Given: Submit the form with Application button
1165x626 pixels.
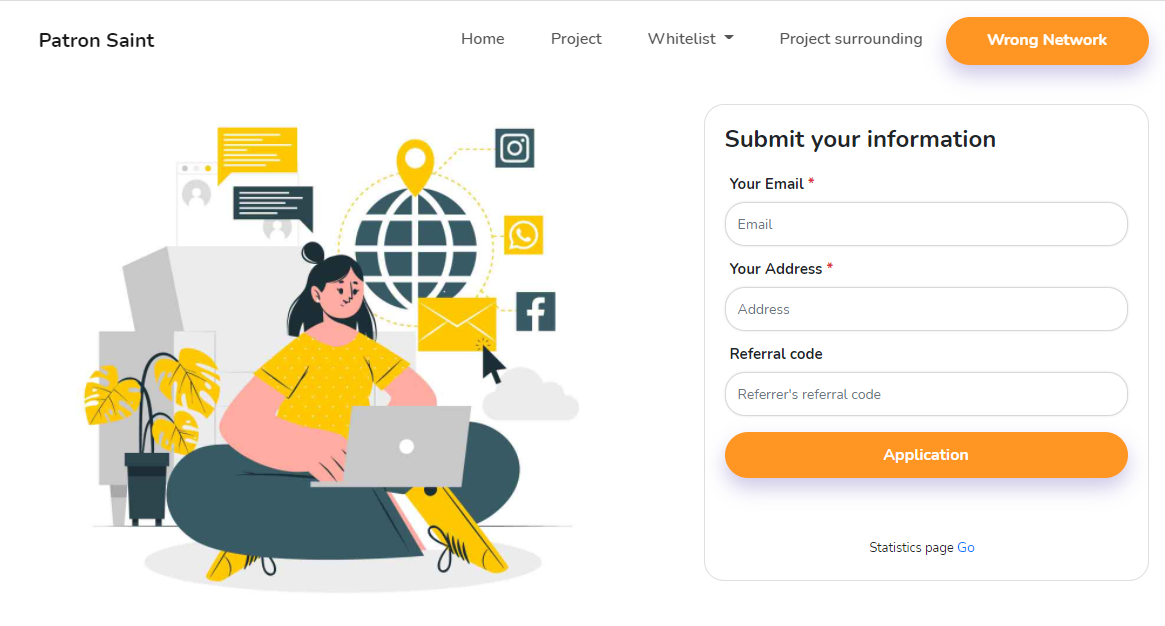Looking at the screenshot, I should click(926, 454).
